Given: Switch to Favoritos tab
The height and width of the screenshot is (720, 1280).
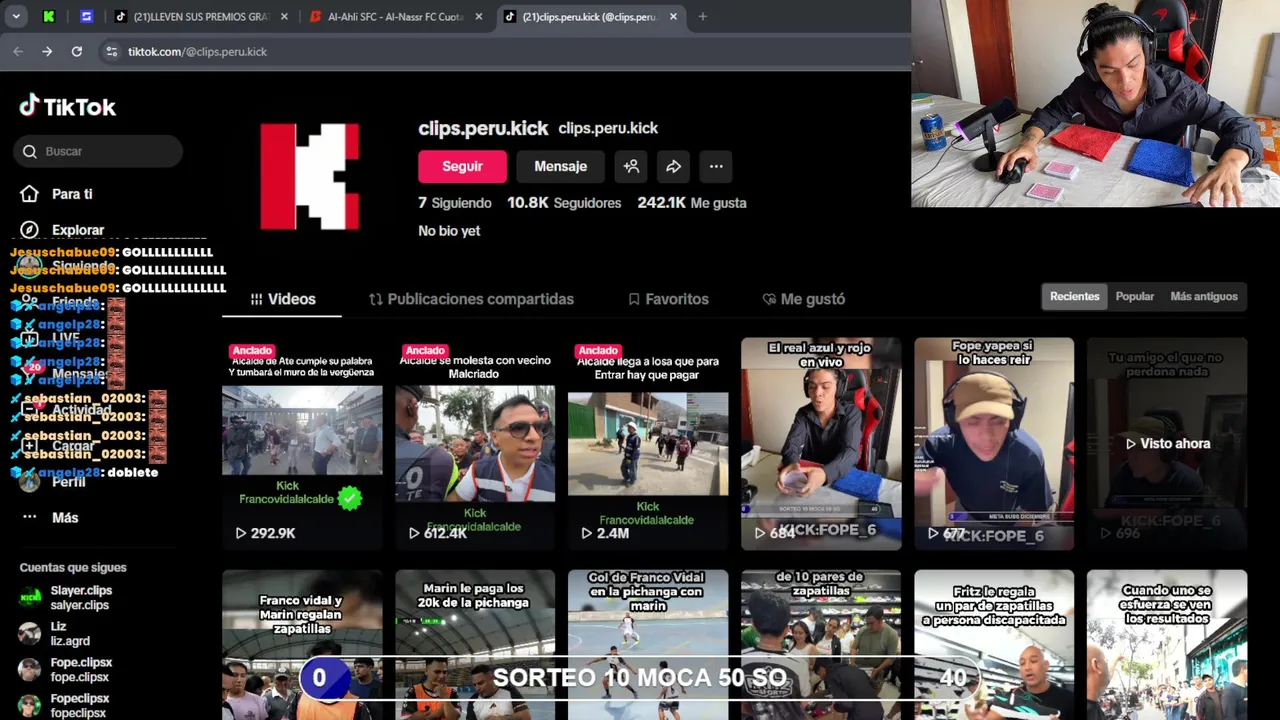Looking at the screenshot, I should point(668,299).
